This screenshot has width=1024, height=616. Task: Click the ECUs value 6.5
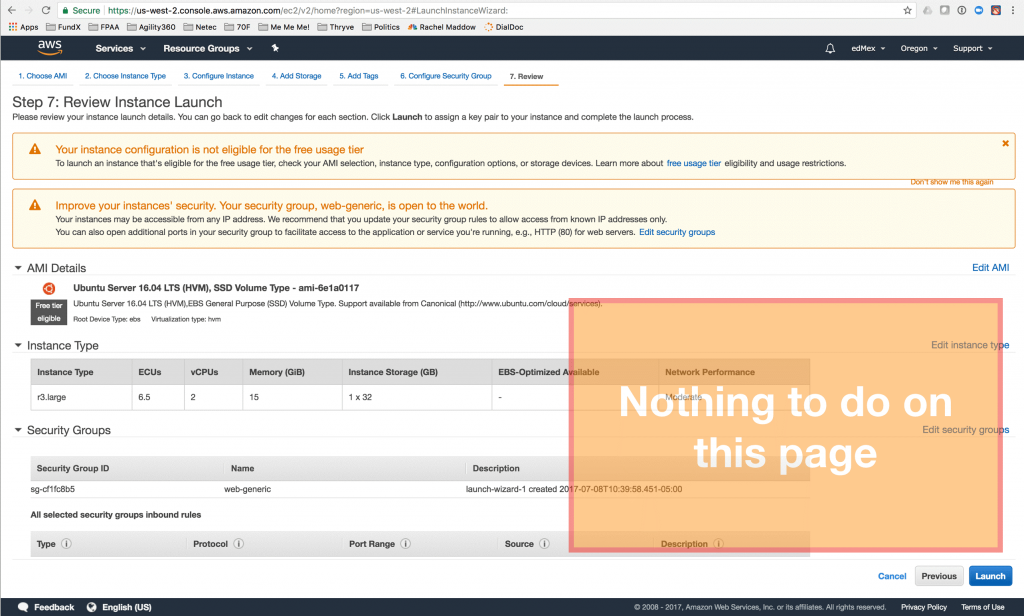(144, 397)
